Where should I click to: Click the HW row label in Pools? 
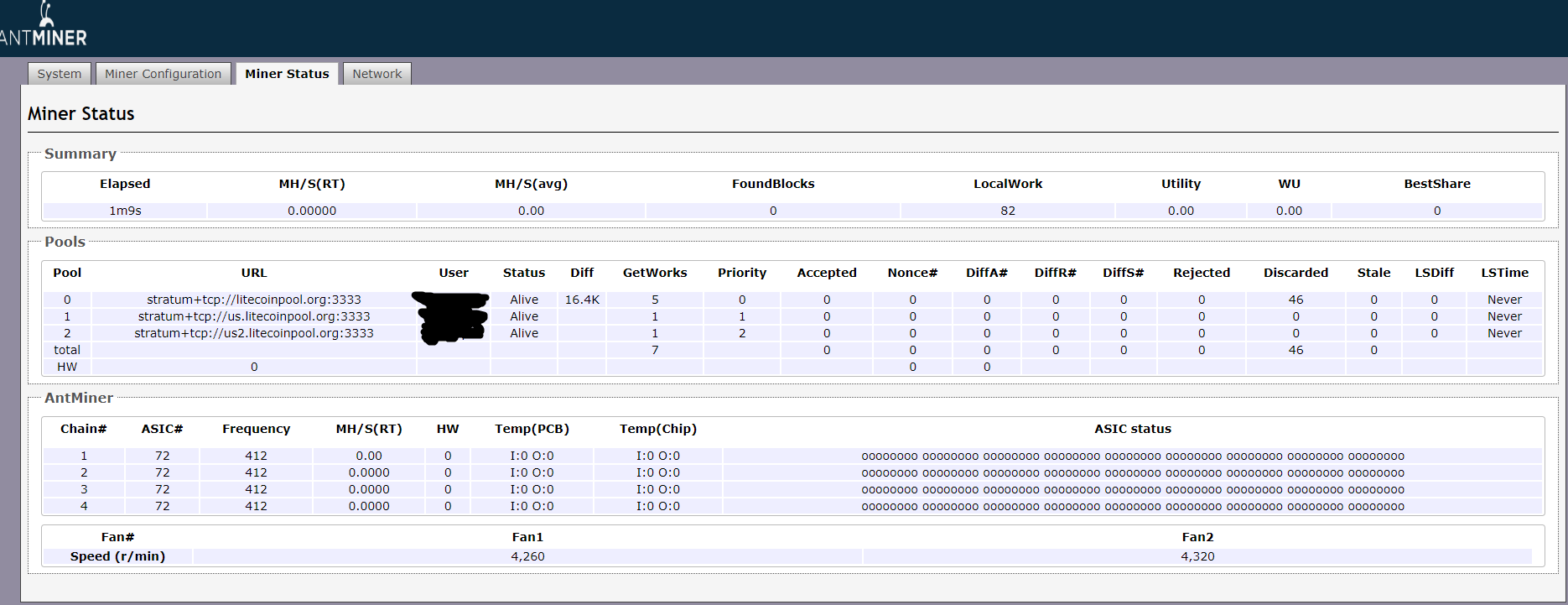[x=67, y=367]
